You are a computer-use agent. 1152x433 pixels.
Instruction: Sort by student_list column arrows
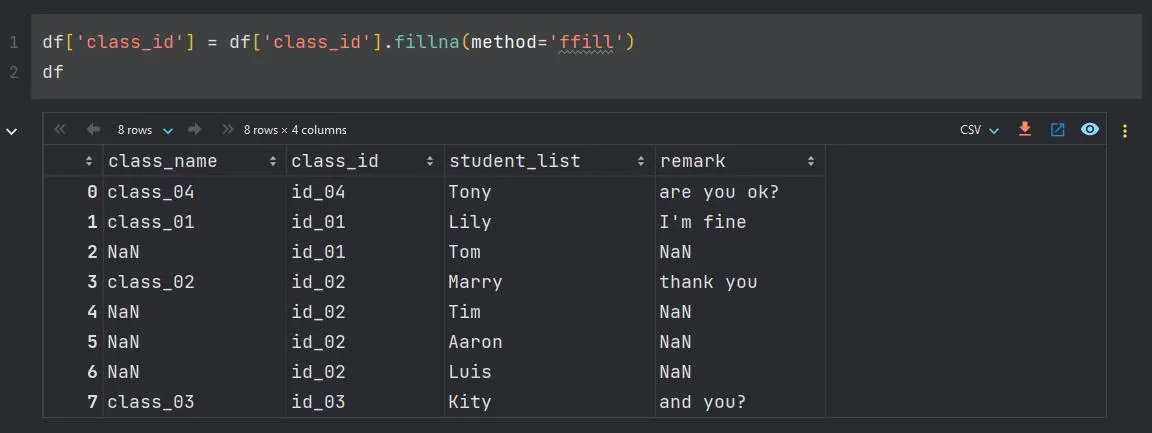pos(641,161)
